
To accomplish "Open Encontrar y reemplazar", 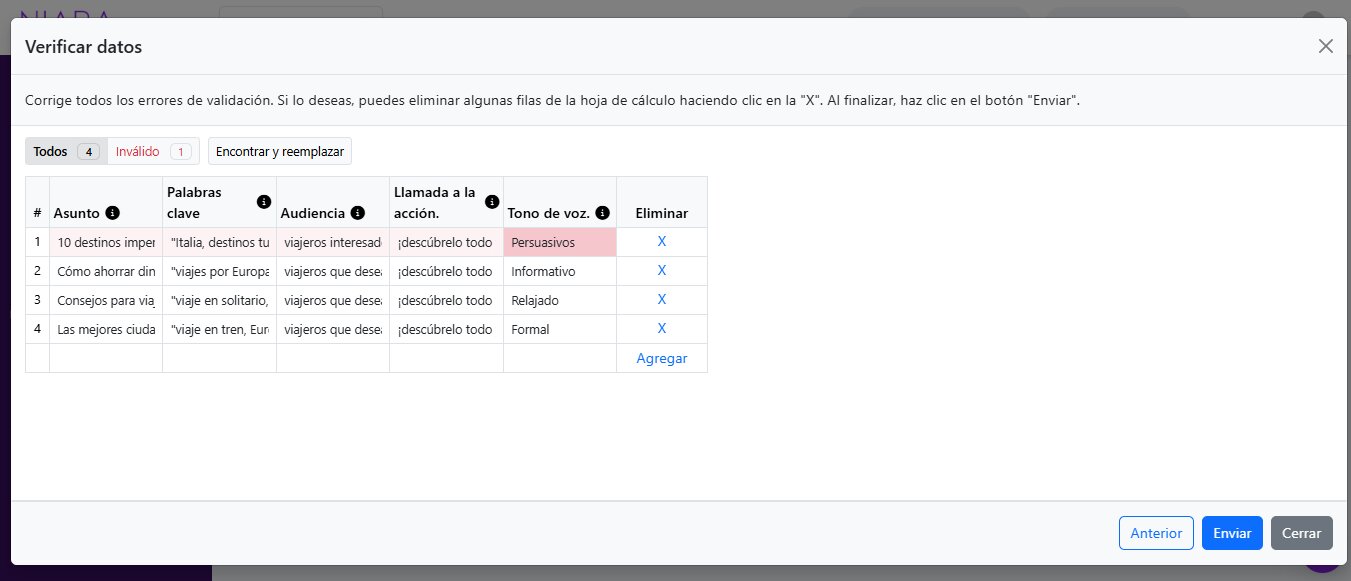I will (279, 151).
